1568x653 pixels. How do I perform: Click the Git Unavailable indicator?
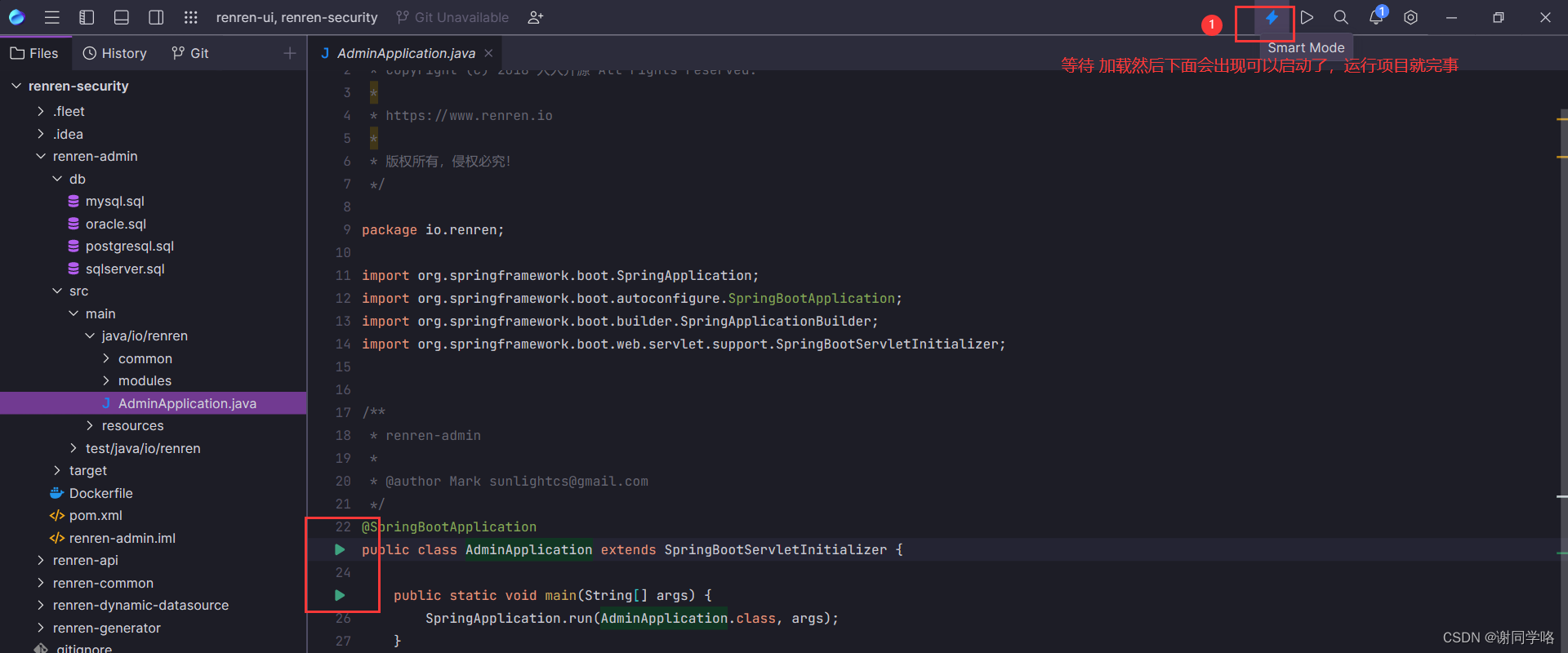pos(452,17)
